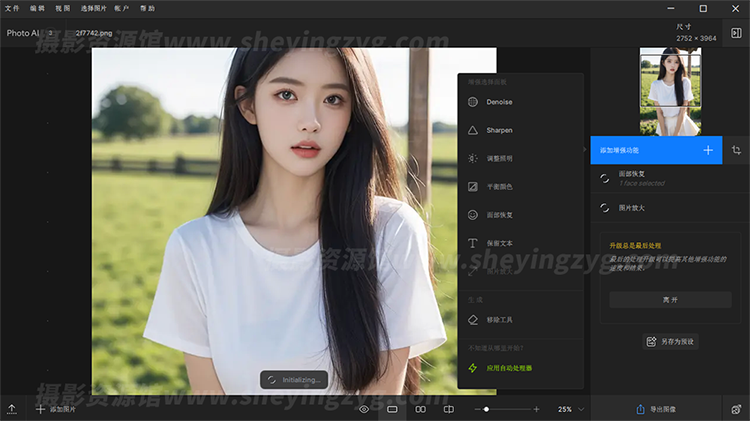Screen dimensions: 750x421
Task: Switch to single-image view mode
Action: click(x=392, y=409)
